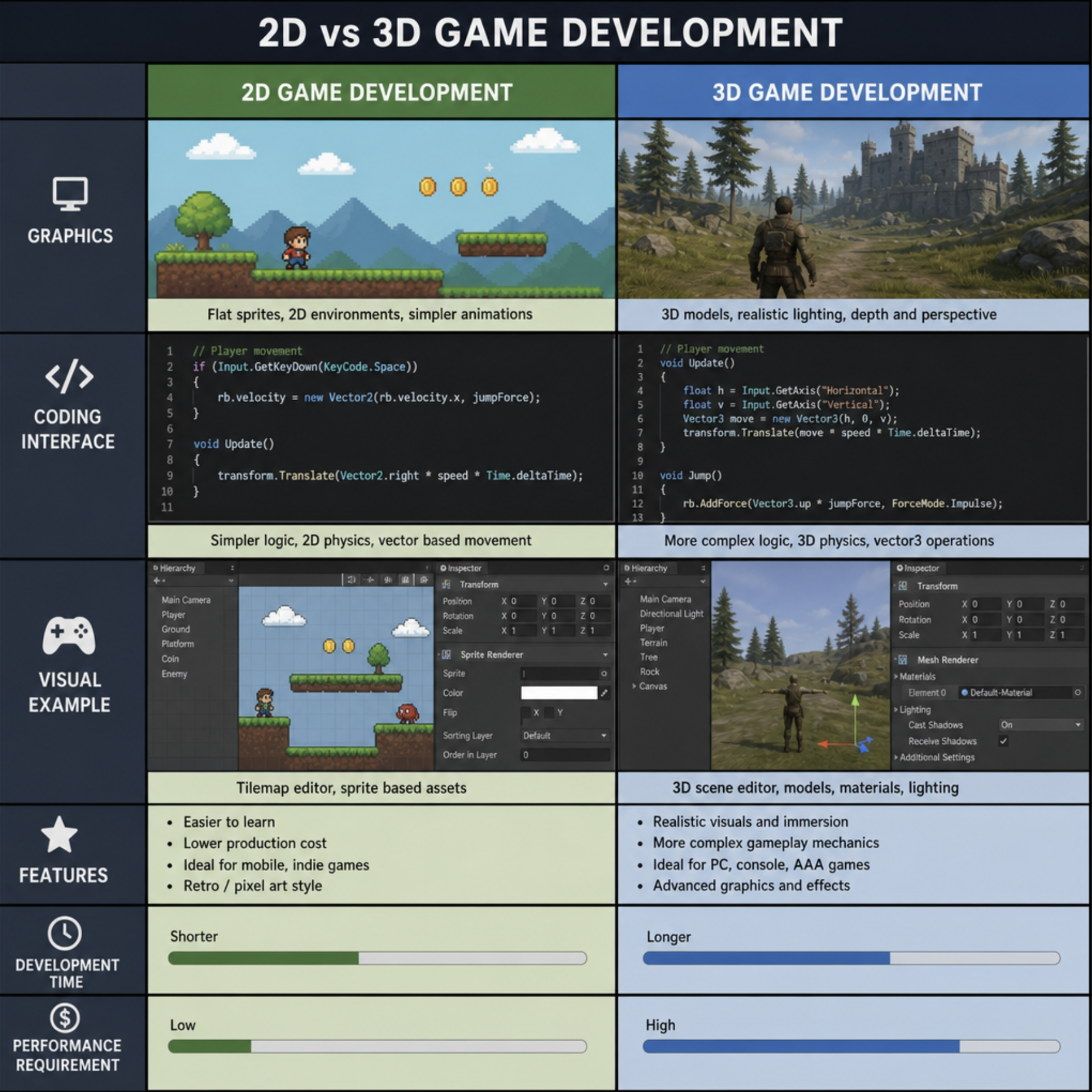The width and height of the screenshot is (1092, 1092).
Task: Open the Sprite Renderer component menu arrow
Action: tap(605, 654)
